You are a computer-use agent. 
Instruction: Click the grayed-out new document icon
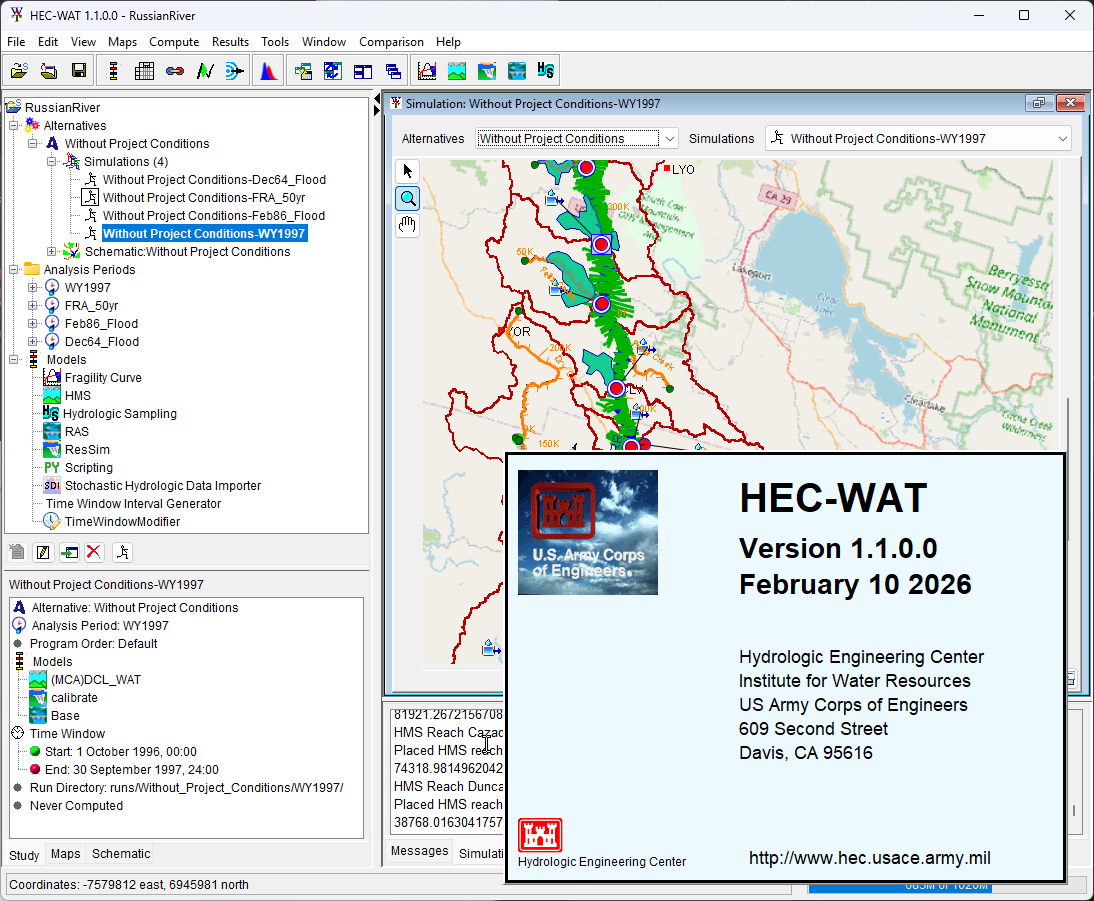17,553
